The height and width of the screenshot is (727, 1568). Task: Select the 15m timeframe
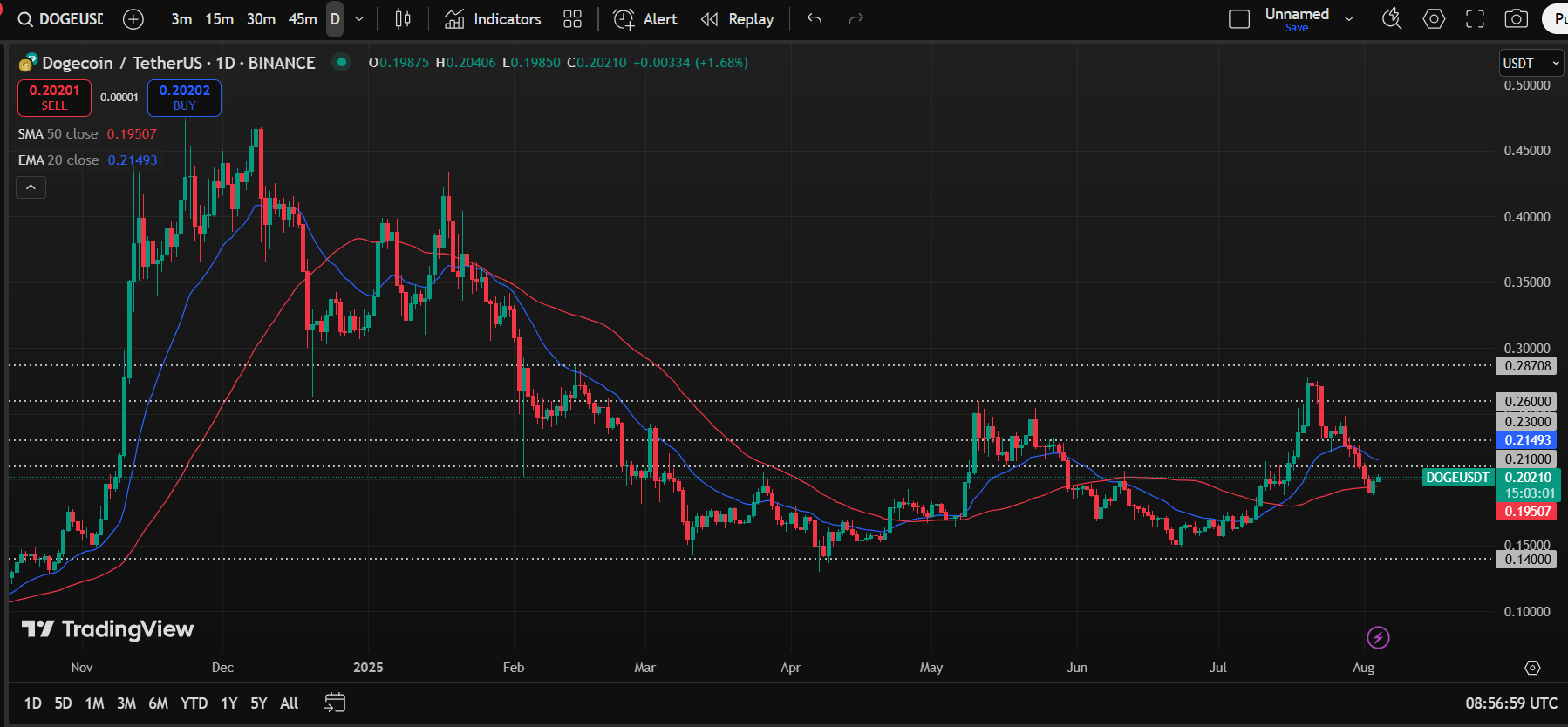[220, 19]
